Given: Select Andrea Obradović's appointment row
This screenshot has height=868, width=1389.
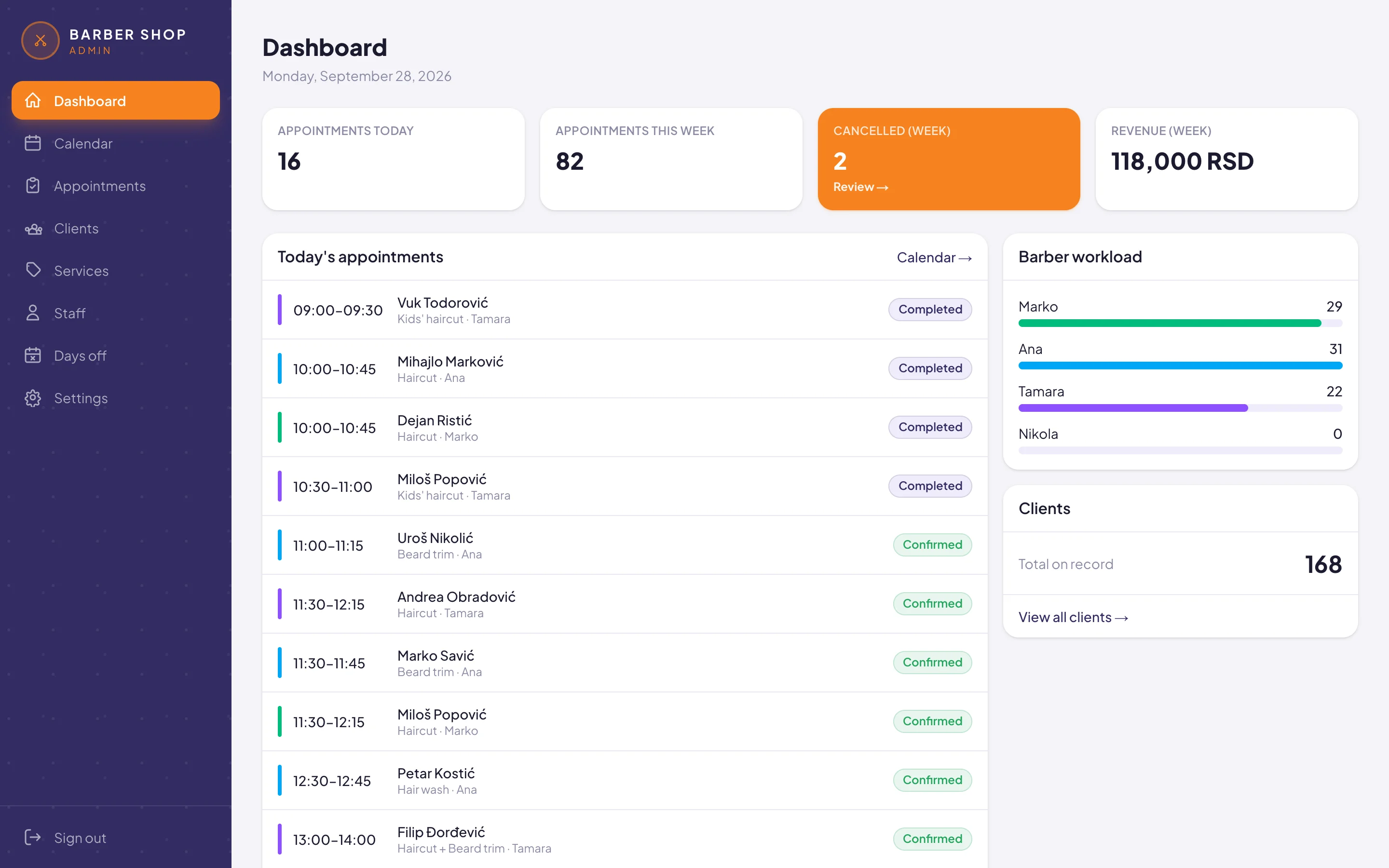Looking at the screenshot, I should (x=625, y=604).
